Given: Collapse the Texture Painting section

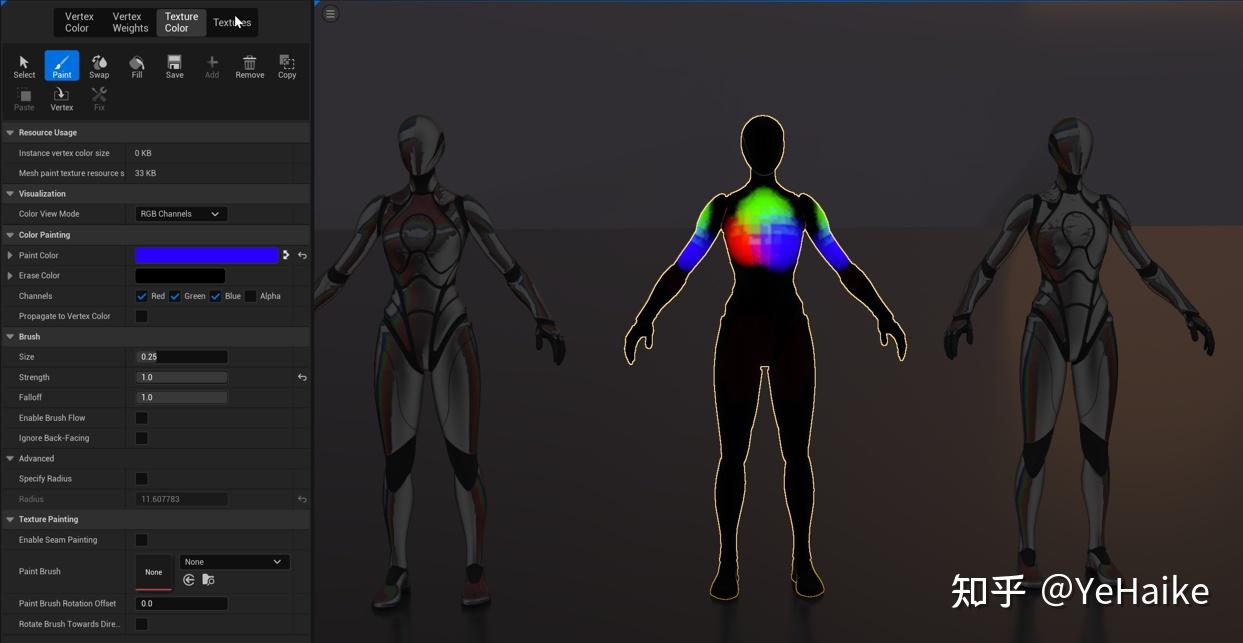Looking at the screenshot, I should (10, 520).
